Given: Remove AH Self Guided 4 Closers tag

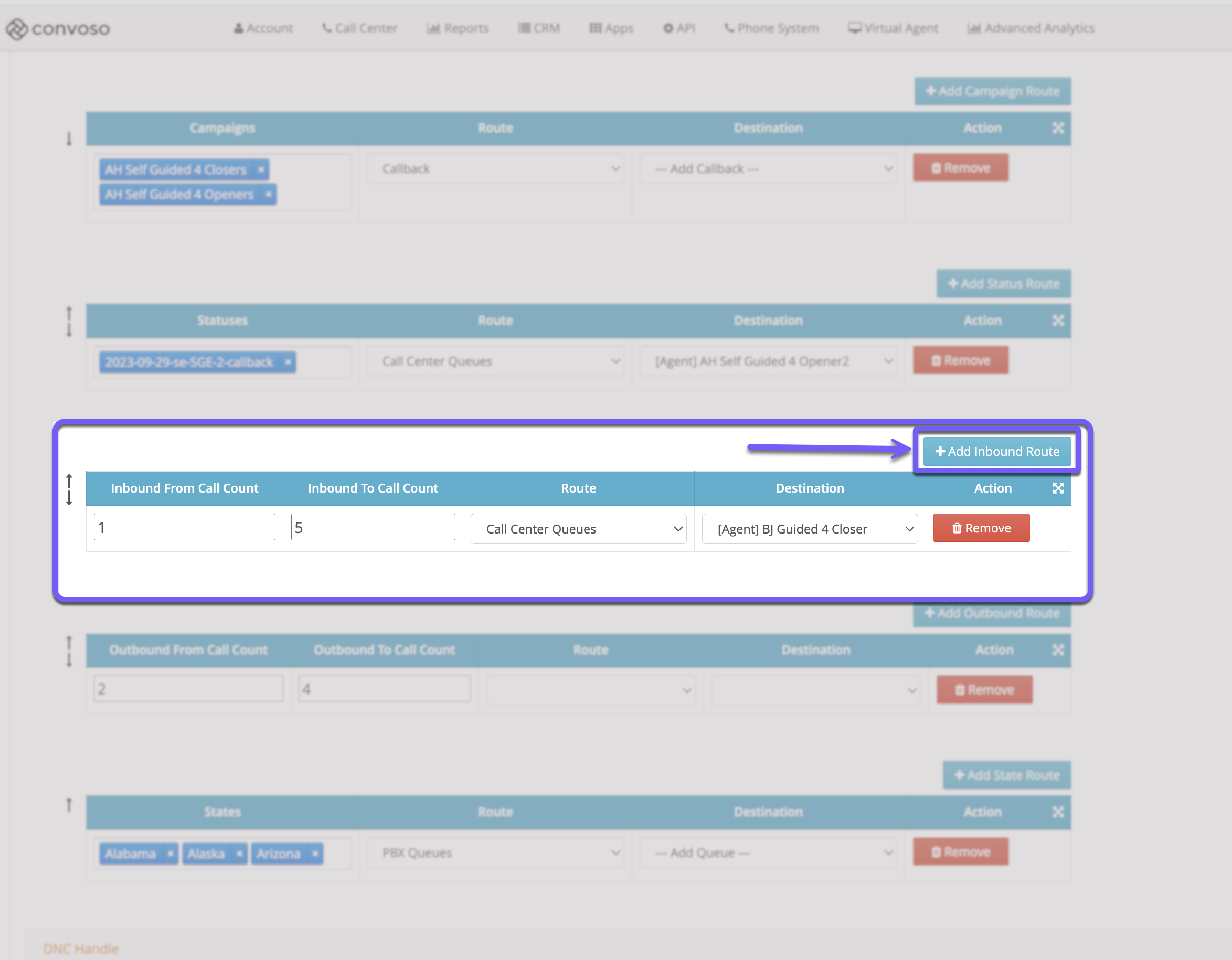Looking at the screenshot, I should 261,169.
